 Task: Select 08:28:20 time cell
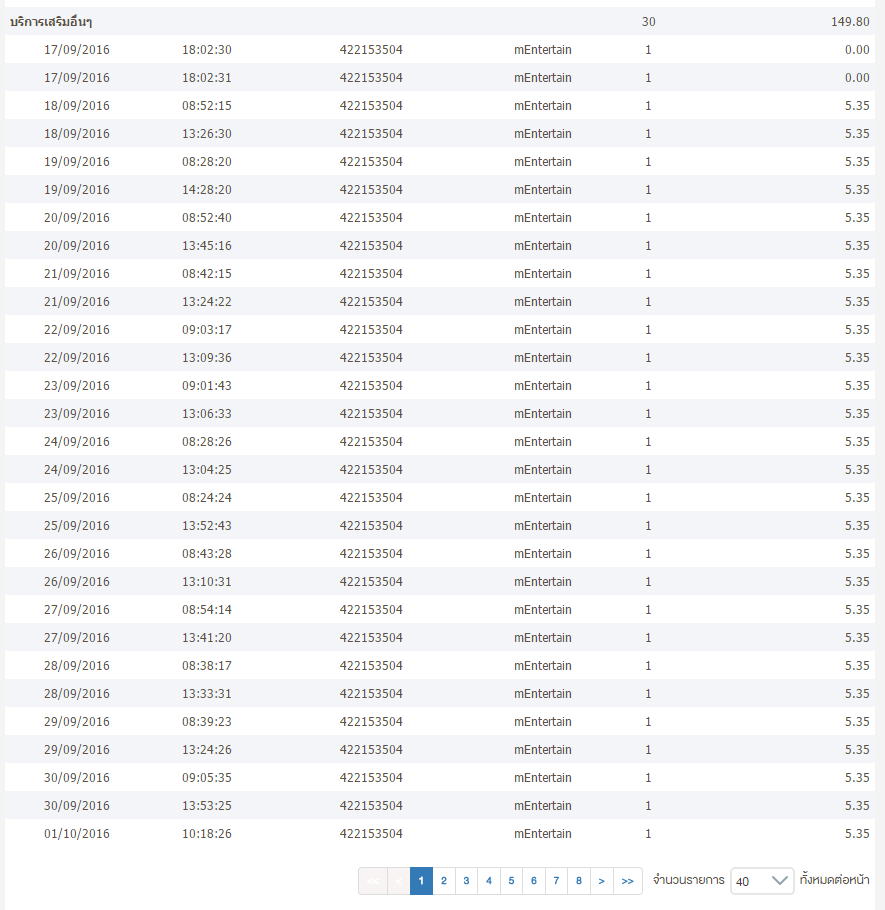[207, 162]
